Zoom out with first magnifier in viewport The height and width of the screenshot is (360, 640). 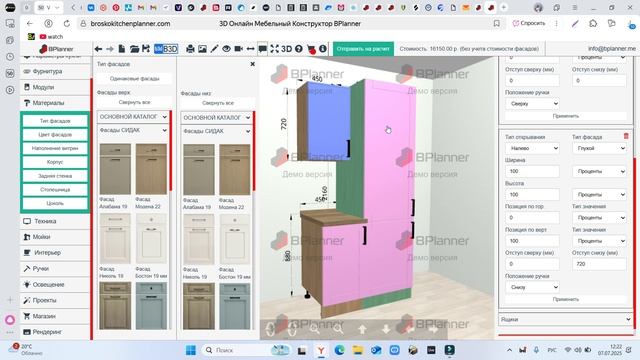(x=314, y=329)
